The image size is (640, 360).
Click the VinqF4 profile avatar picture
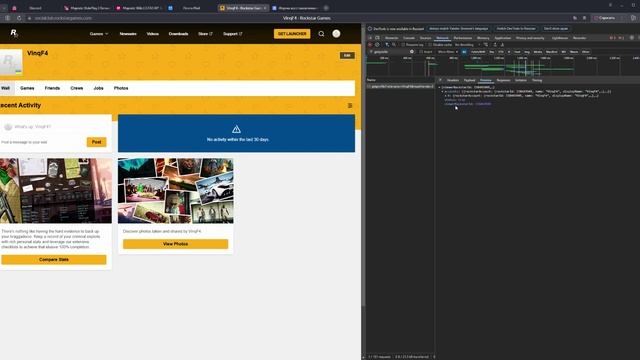pos(11,62)
